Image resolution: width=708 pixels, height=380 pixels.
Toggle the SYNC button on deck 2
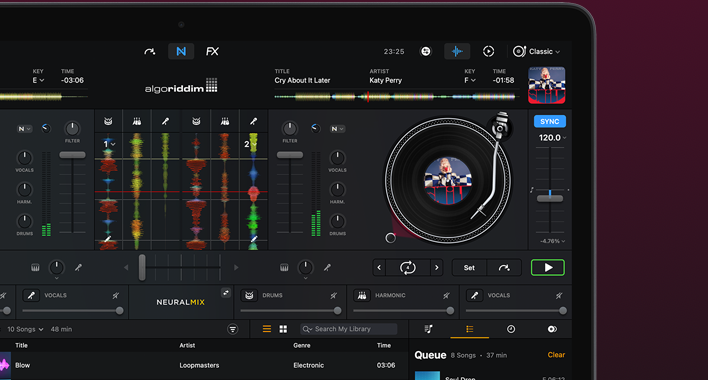550,121
